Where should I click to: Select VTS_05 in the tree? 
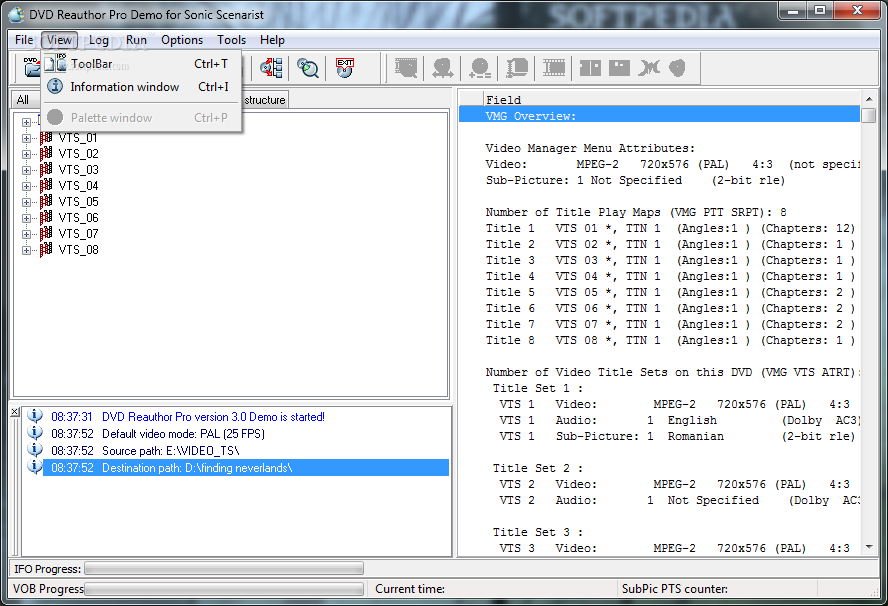point(78,202)
